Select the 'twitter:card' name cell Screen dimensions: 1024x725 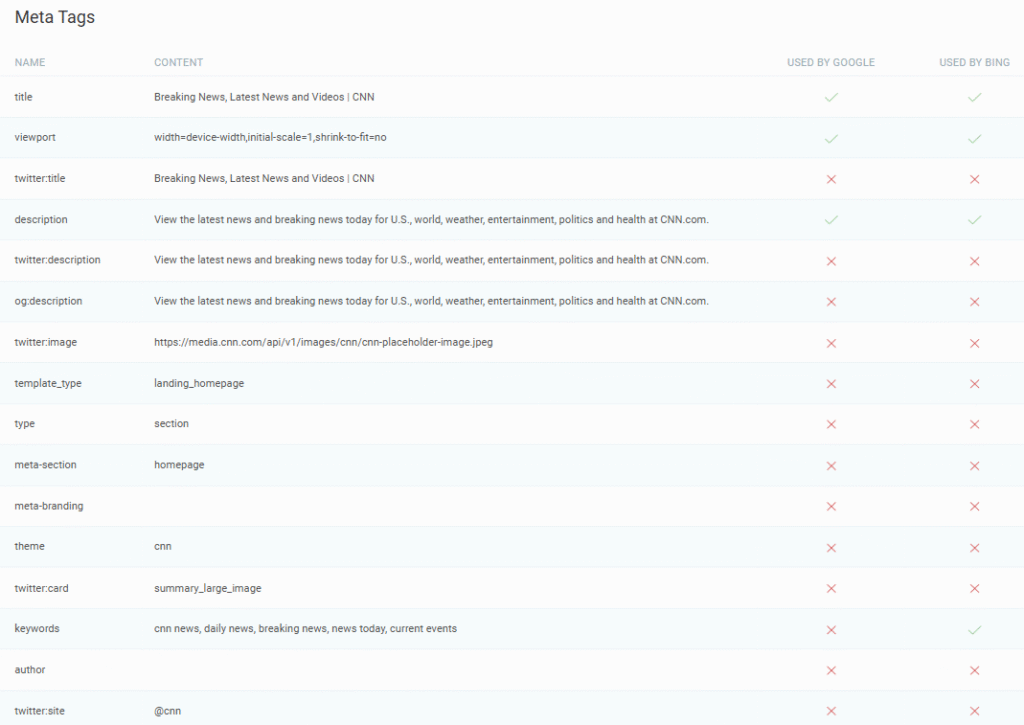click(41, 588)
